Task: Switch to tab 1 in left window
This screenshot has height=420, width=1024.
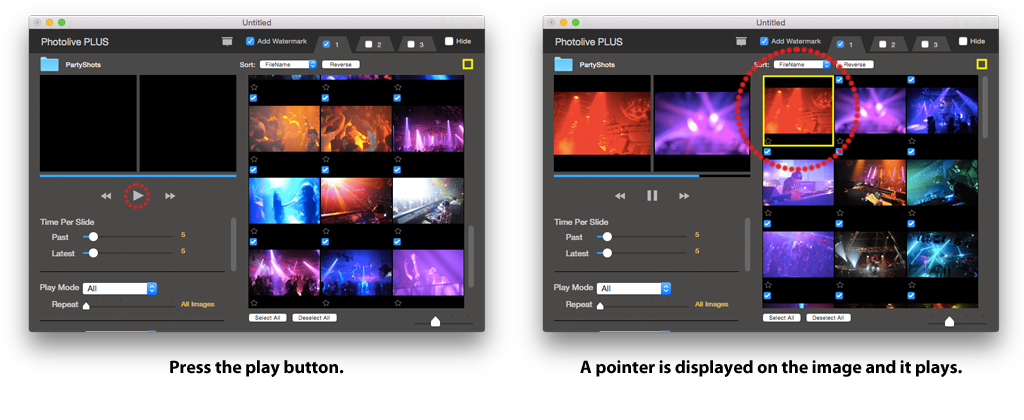Action: tap(332, 44)
